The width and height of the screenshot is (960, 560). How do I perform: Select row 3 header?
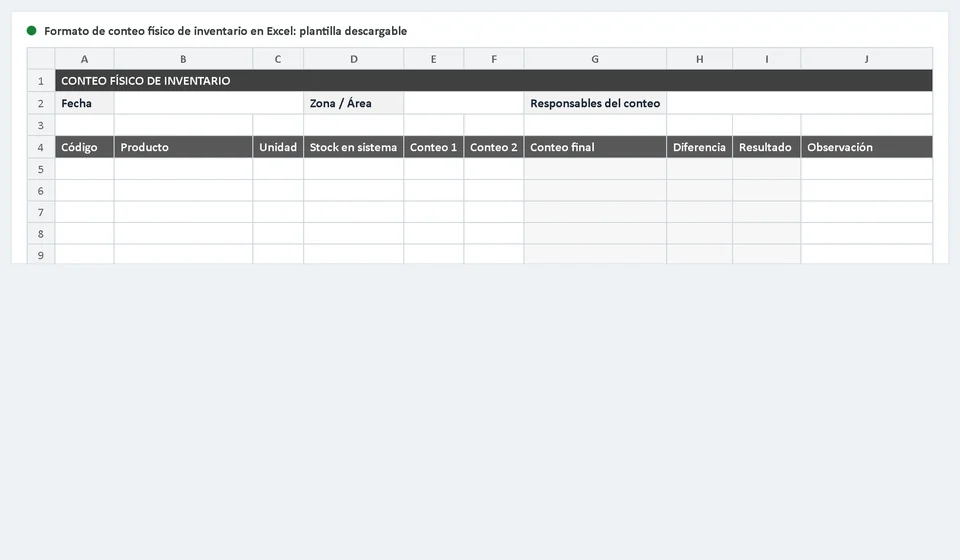tap(41, 125)
